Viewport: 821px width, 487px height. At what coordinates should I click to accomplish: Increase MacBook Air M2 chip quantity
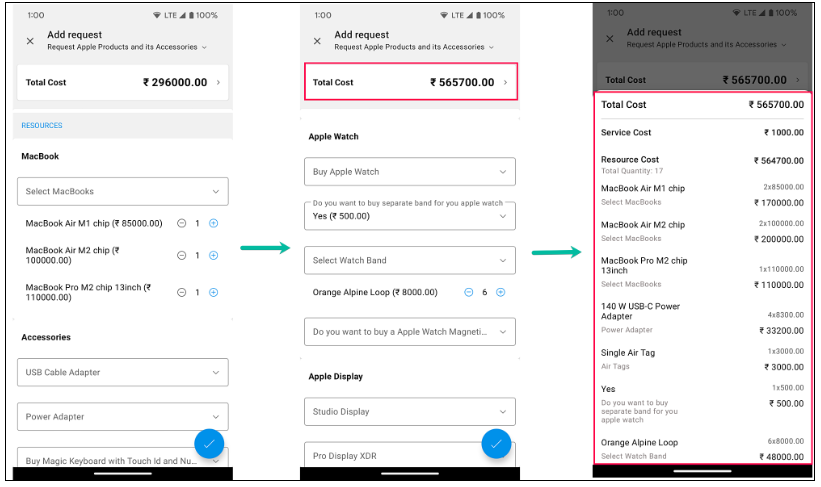click(214, 256)
